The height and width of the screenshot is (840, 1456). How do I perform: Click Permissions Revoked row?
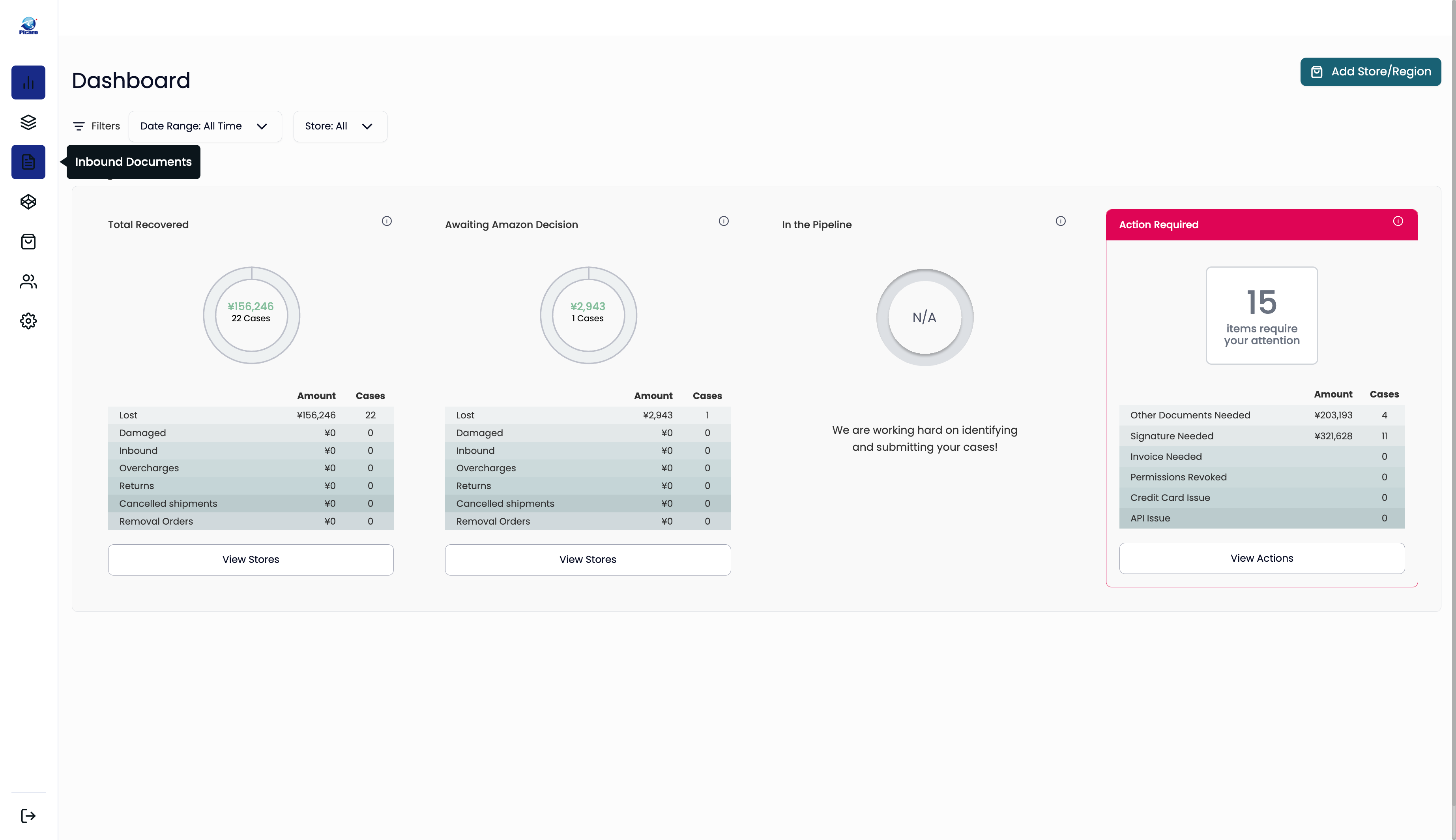coord(1262,477)
